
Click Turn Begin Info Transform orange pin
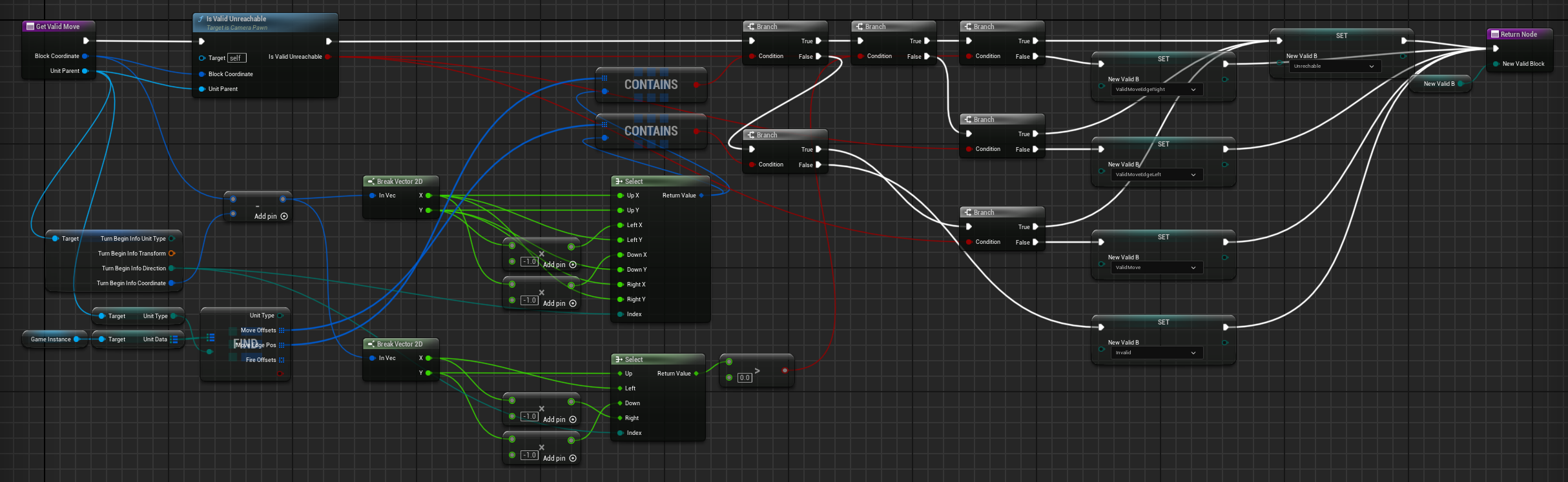172,254
